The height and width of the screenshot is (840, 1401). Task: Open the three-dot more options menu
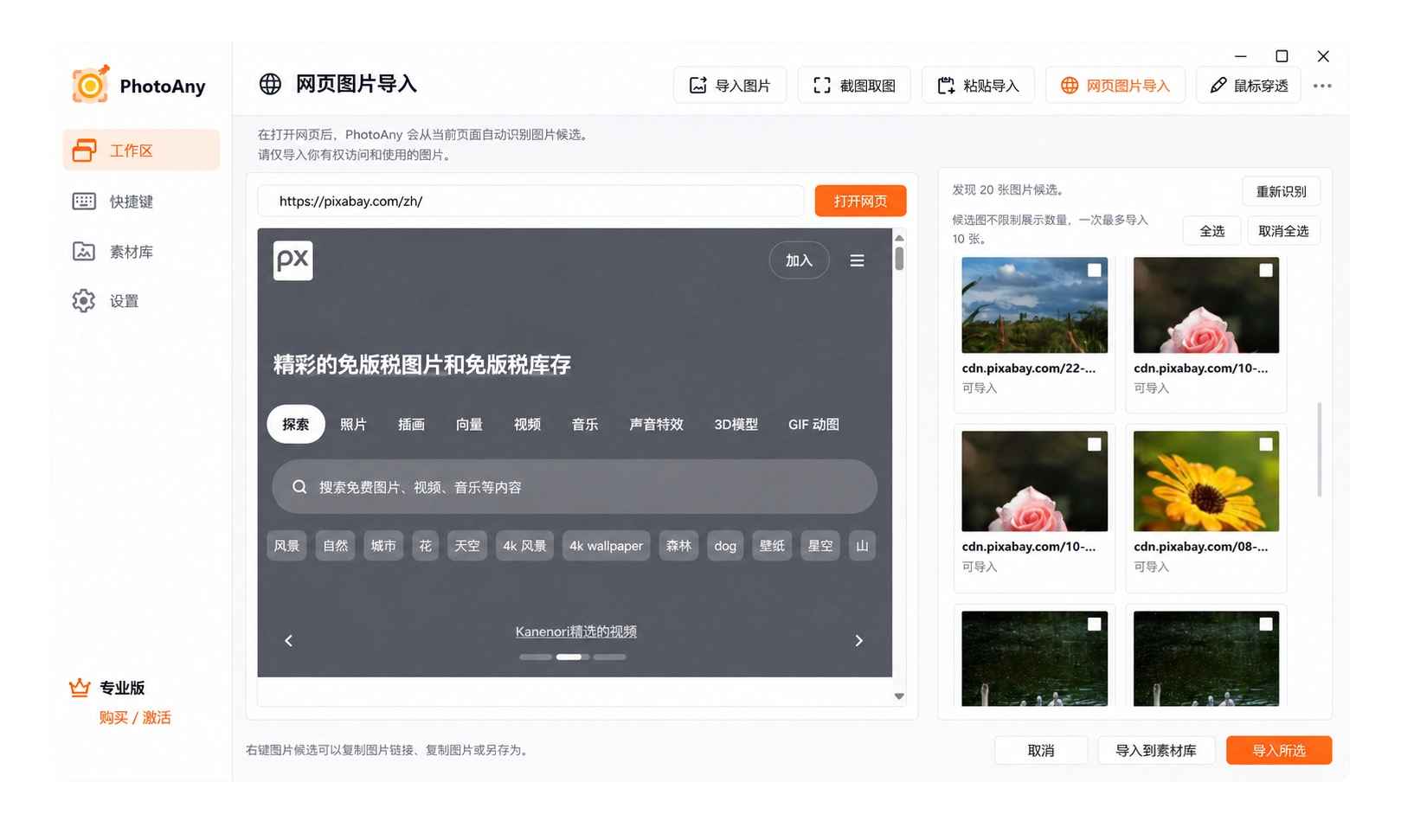point(1322,86)
